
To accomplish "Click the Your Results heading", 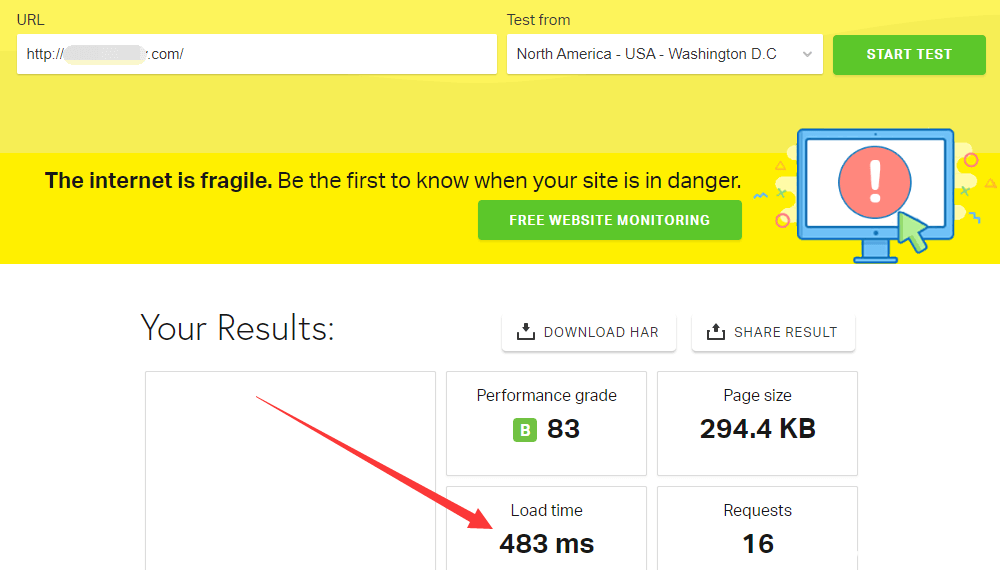I will (237, 328).
